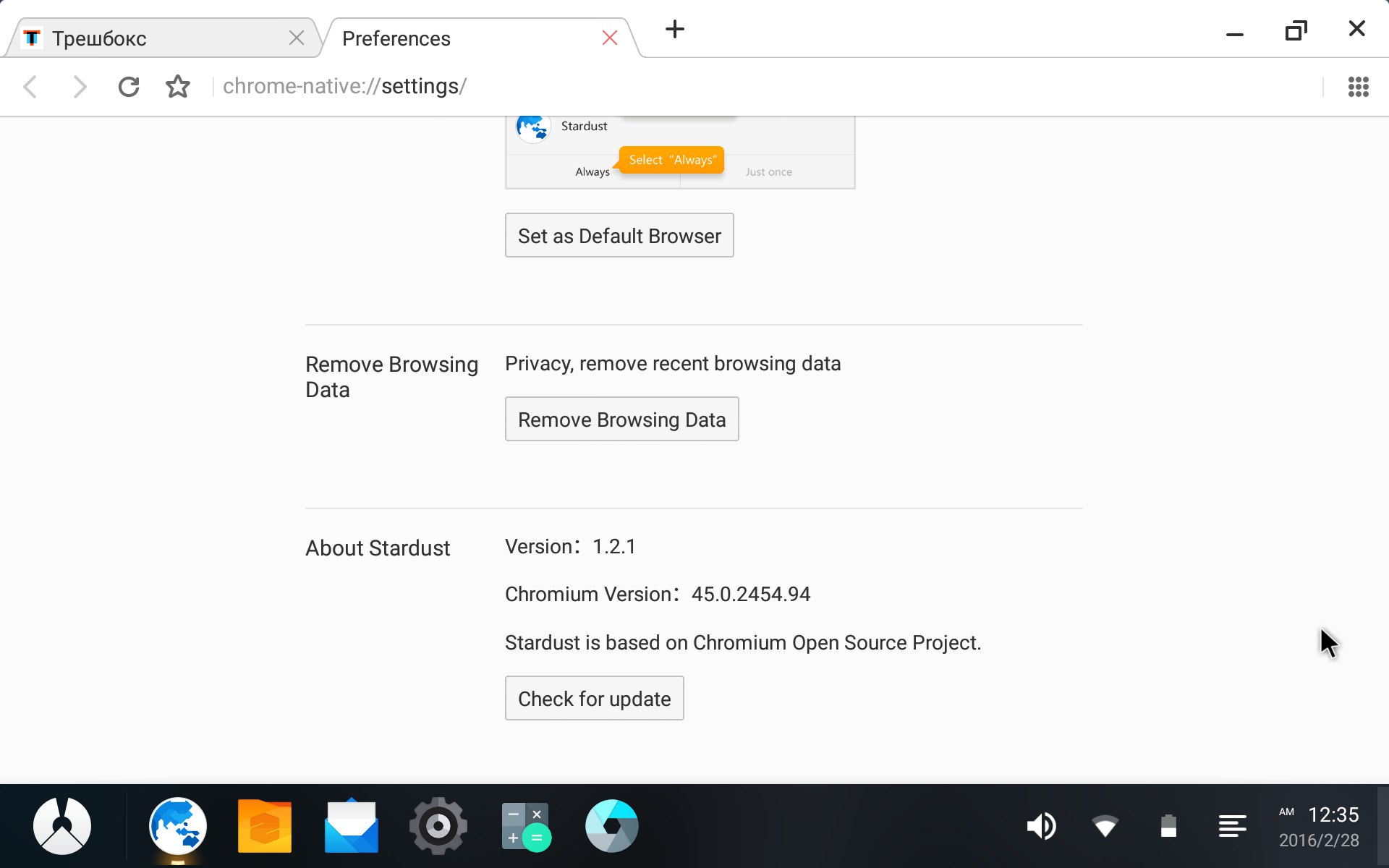Click the date 2016/2/28
Screen dimensions: 1389x868
[x=1319, y=841]
